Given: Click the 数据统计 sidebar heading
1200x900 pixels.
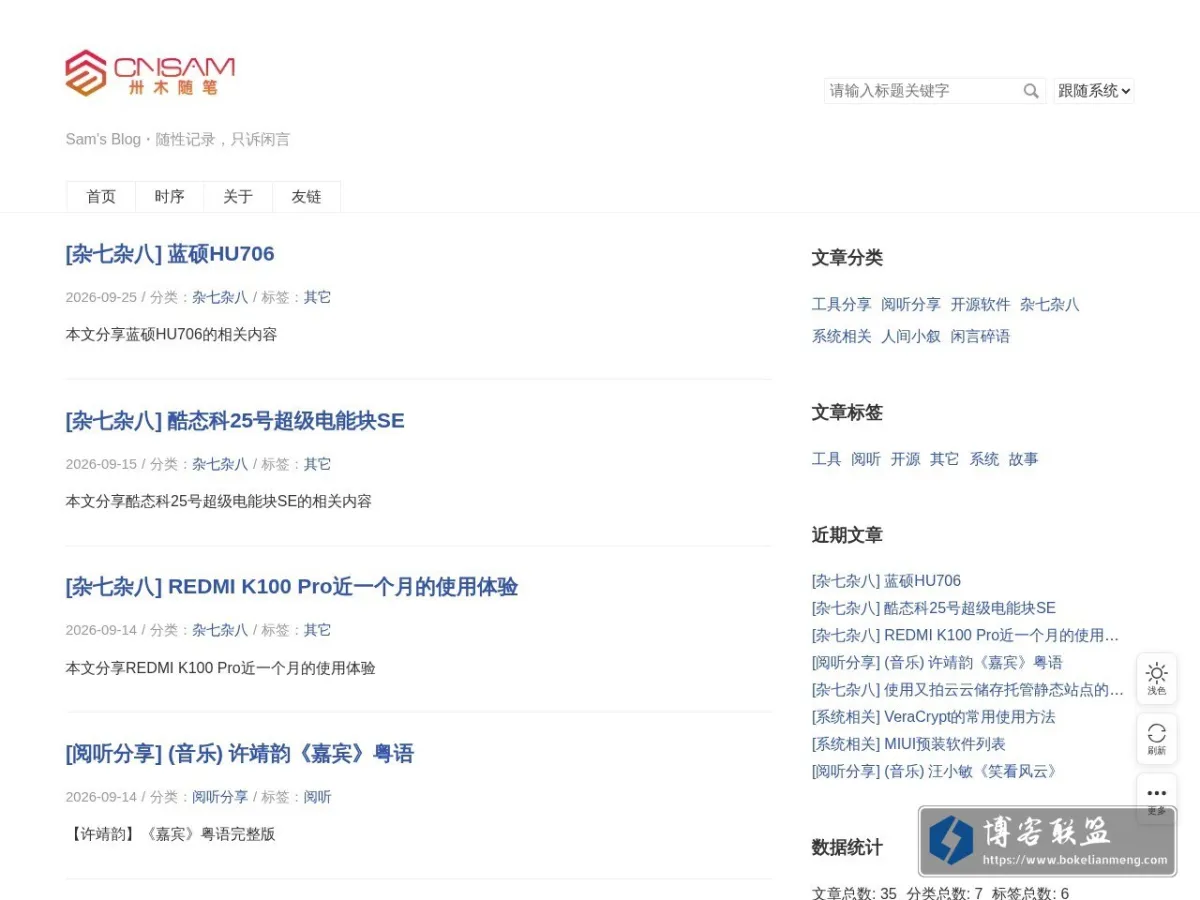Looking at the screenshot, I should coord(847,848).
